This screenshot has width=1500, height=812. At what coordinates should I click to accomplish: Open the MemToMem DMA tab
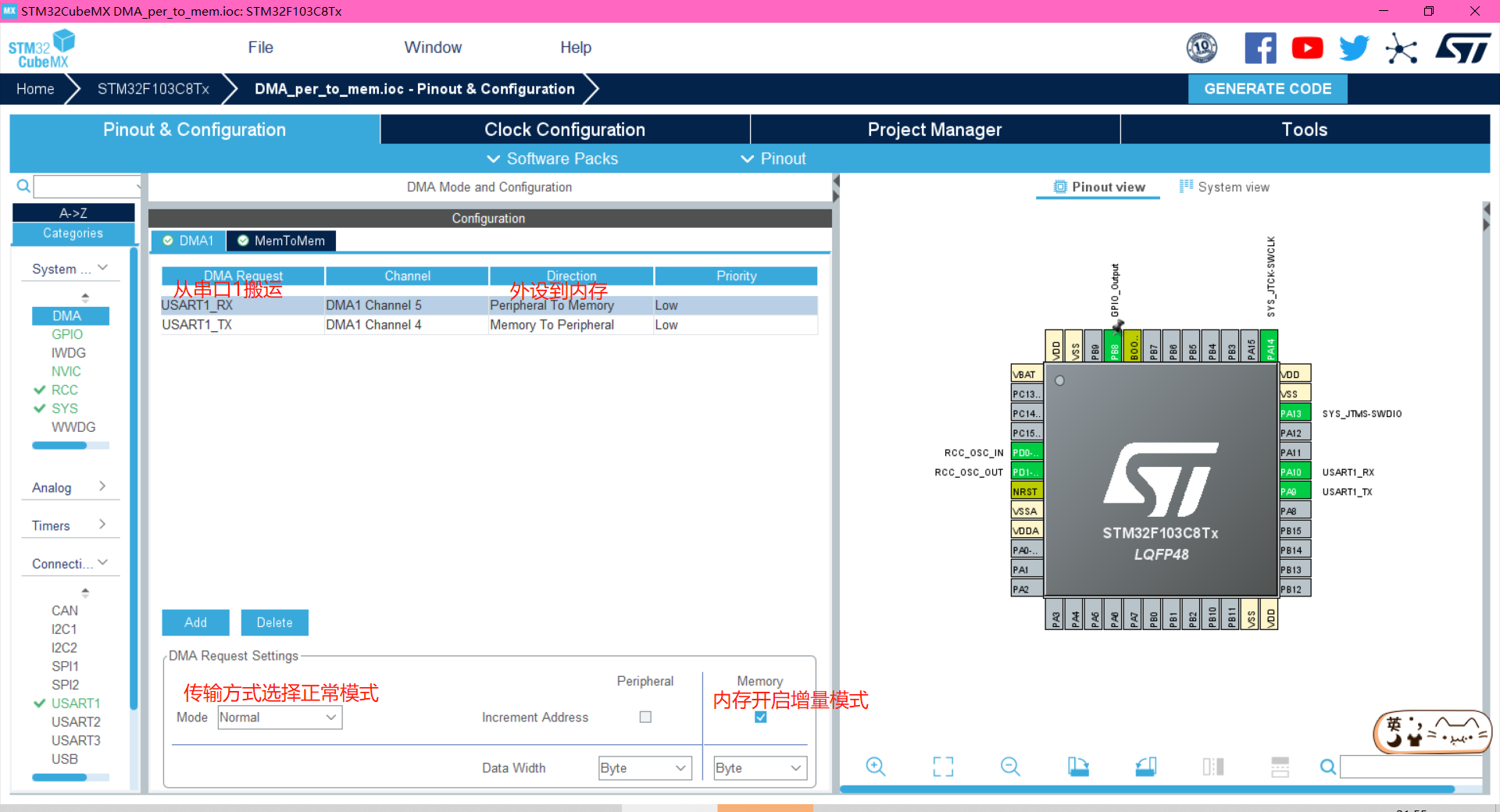pos(281,240)
